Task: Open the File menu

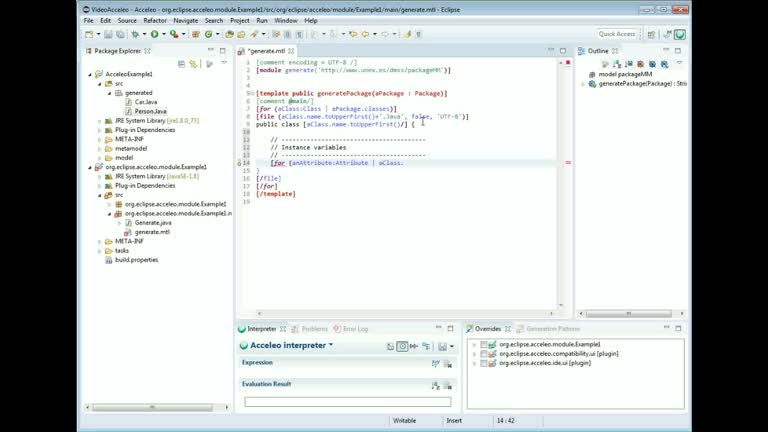Action: pos(88,21)
